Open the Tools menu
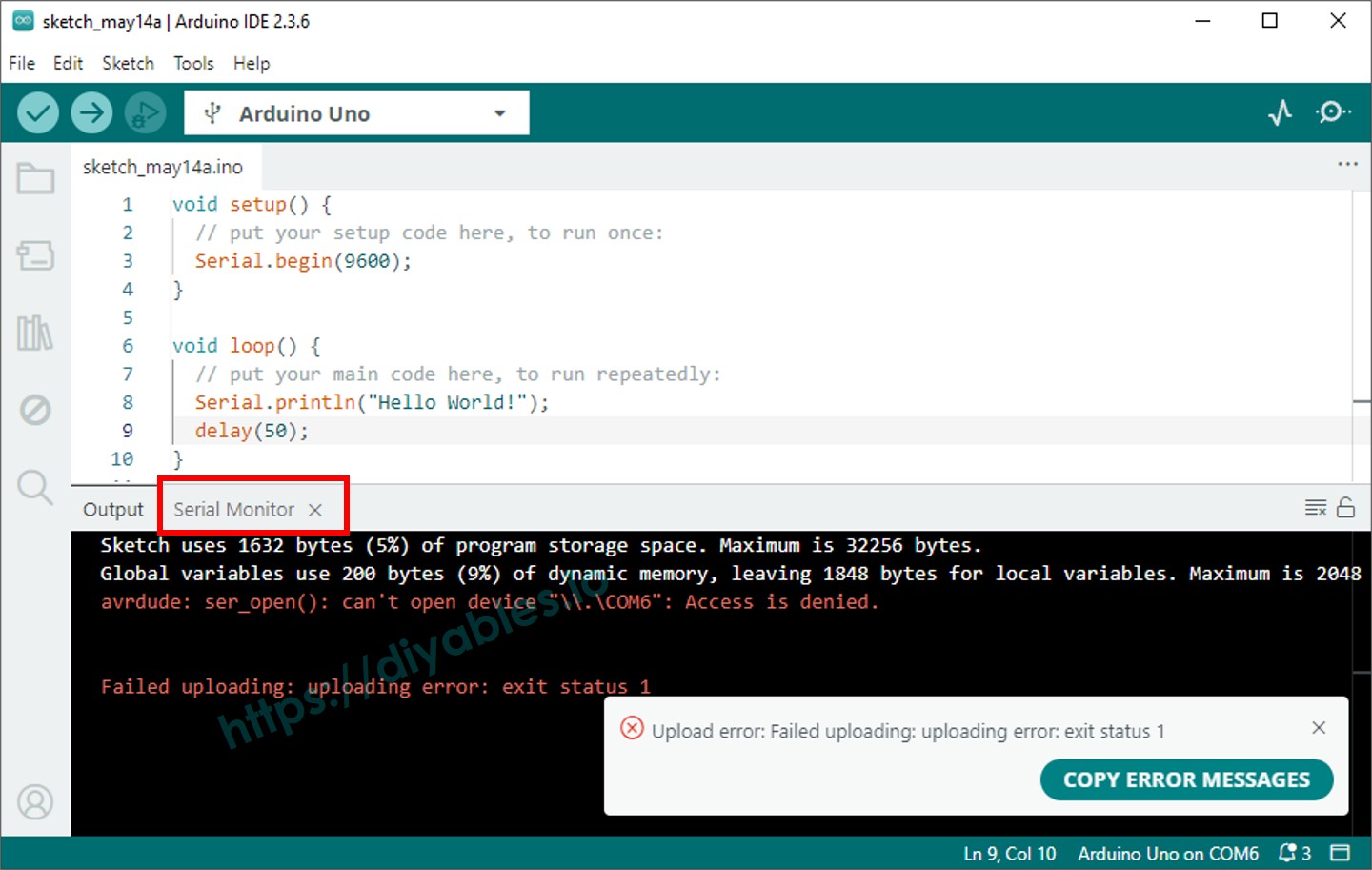The image size is (1372, 870). [193, 63]
